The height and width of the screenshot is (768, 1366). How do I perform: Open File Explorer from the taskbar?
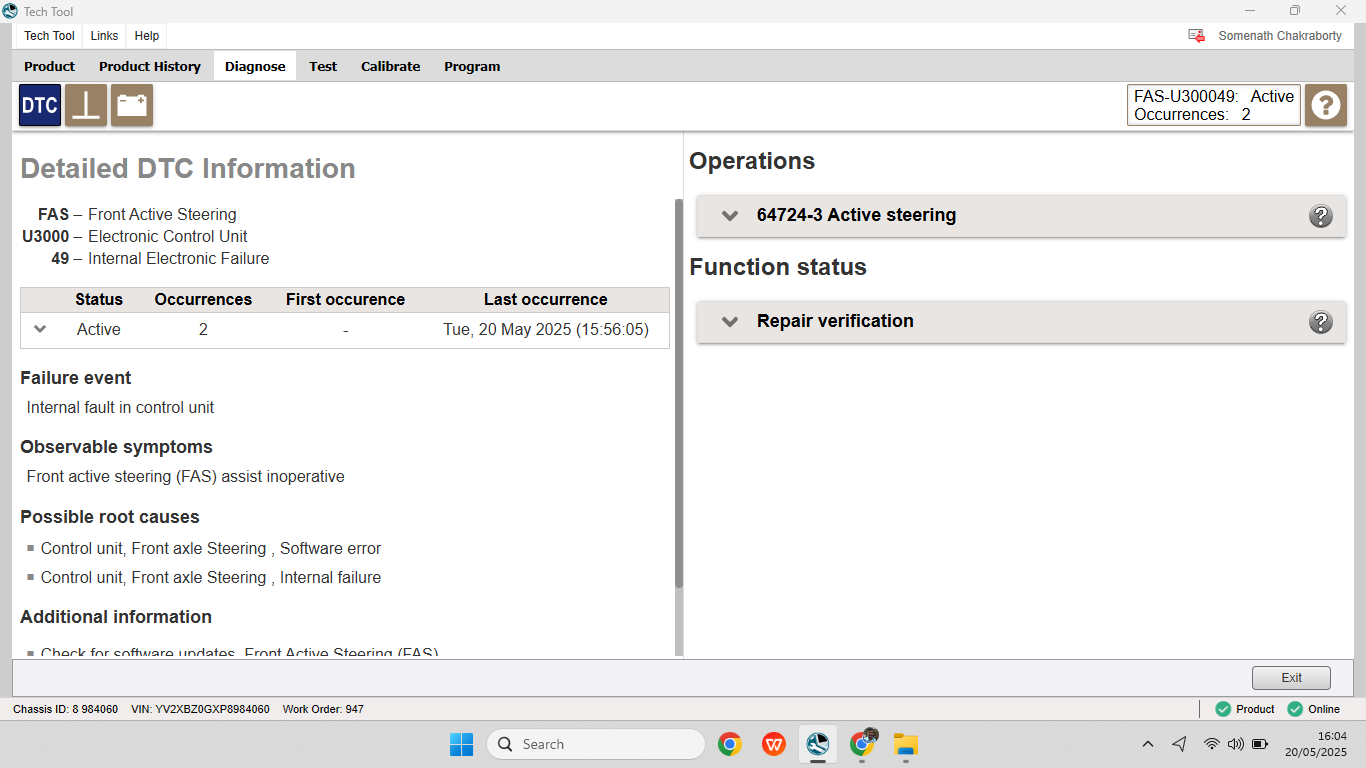[x=906, y=744]
